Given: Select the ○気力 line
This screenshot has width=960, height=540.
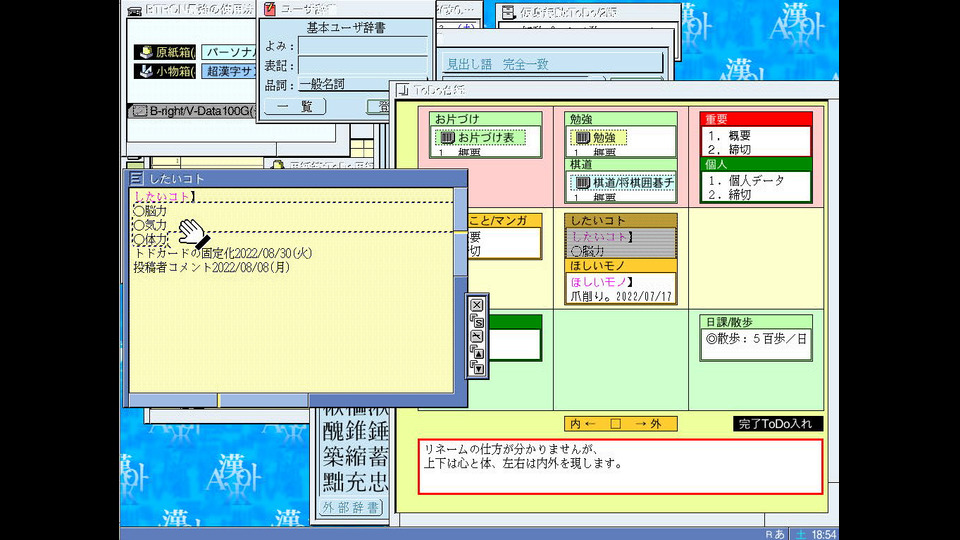Looking at the screenshot, I should [151, 225].
